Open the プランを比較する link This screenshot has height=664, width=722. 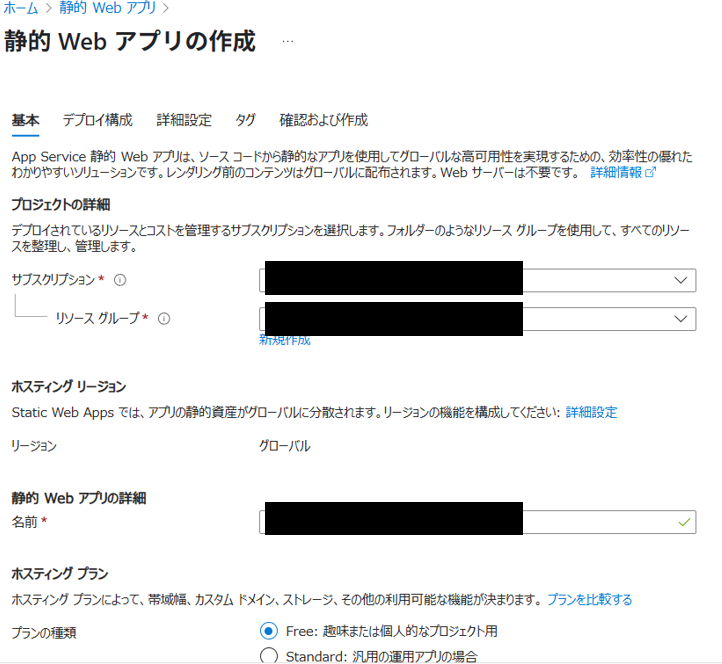590,600
